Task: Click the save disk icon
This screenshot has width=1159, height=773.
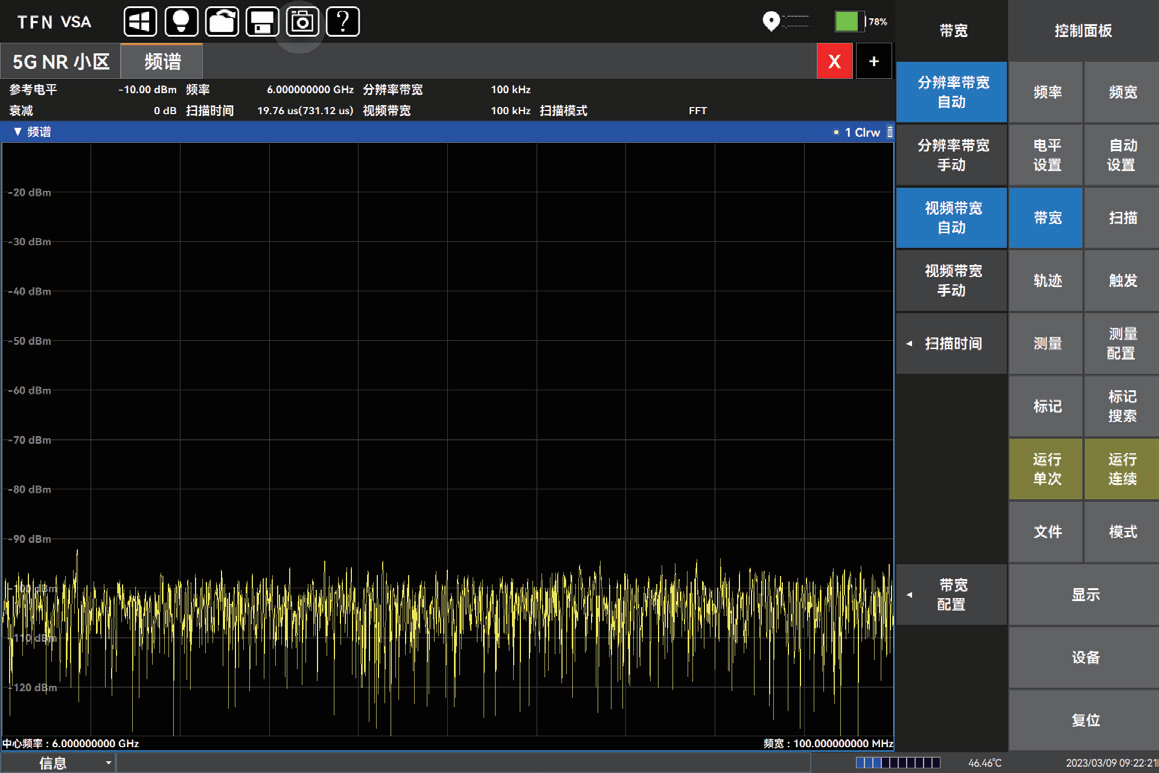Action: click(x=262, y=21)
